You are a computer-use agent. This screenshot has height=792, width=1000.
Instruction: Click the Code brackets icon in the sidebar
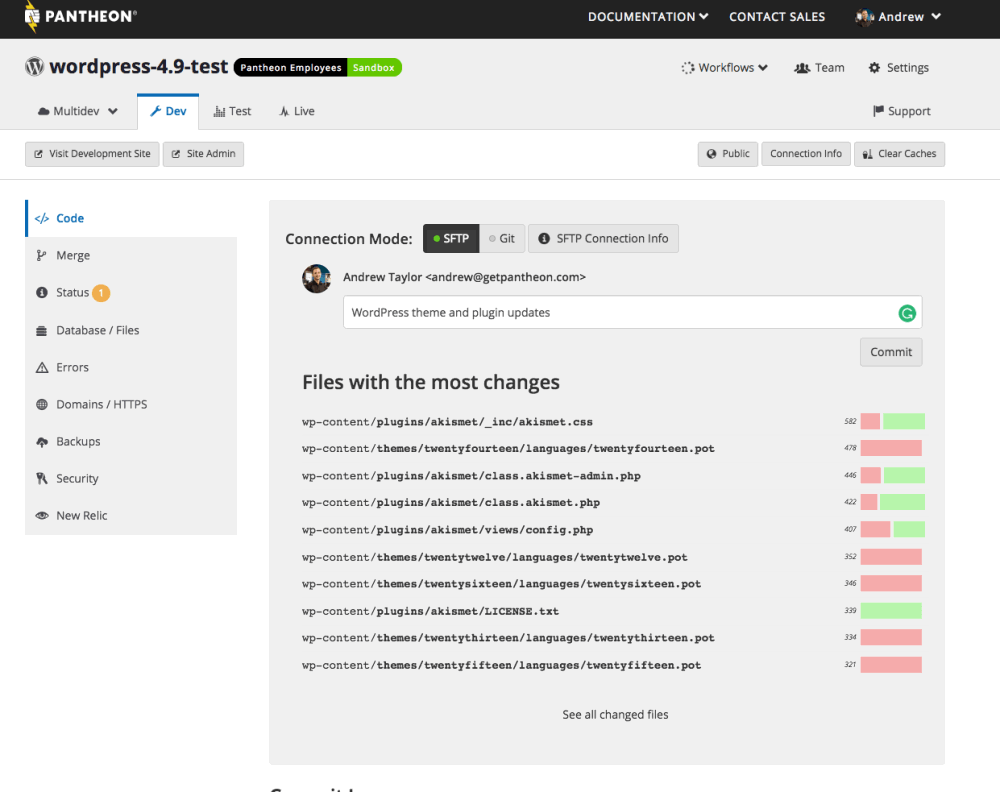click(42, 219)
